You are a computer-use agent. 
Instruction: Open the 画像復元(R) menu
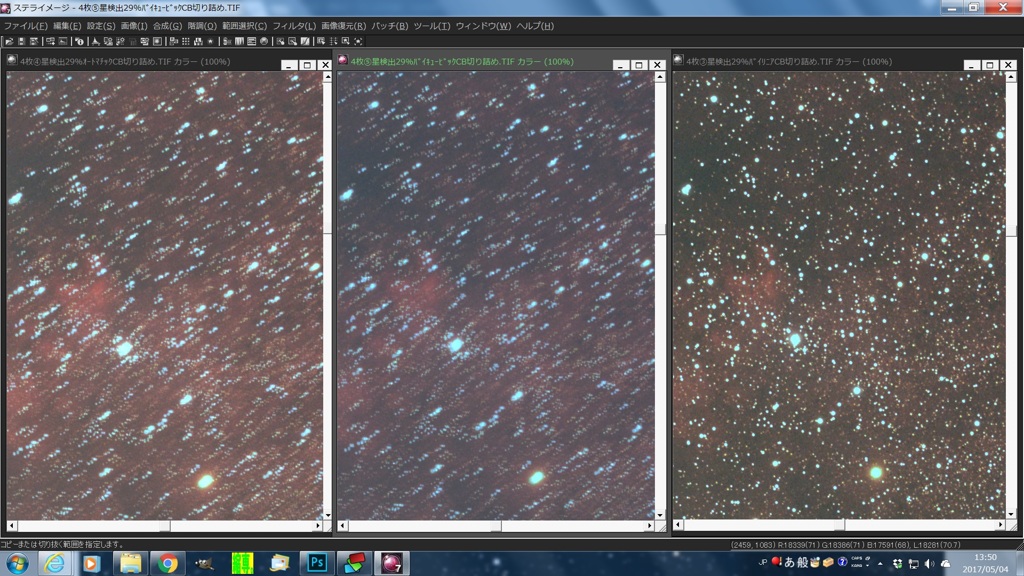(x=343, y=25)
